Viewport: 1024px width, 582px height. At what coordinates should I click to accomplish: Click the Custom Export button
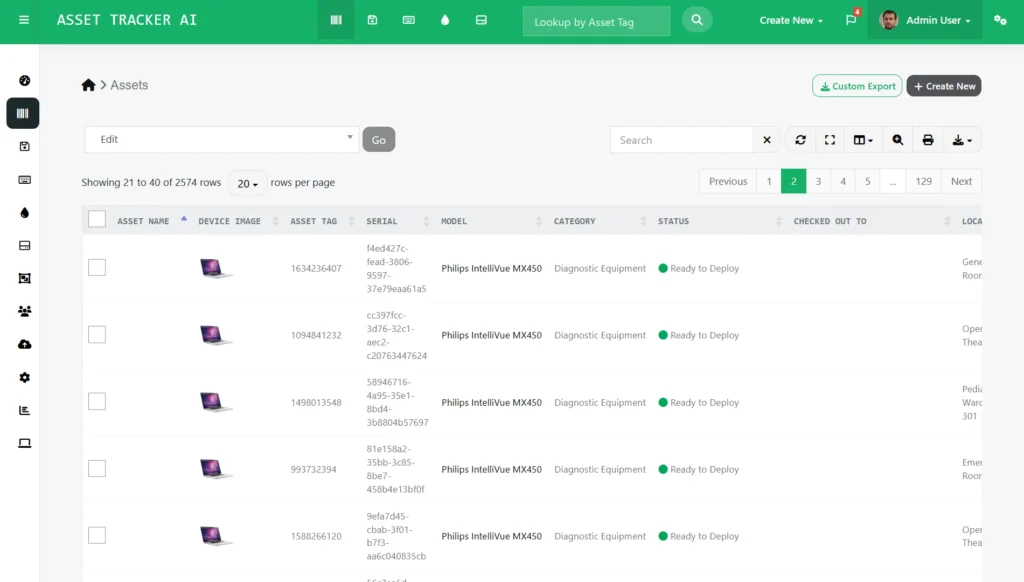(857, 86)
